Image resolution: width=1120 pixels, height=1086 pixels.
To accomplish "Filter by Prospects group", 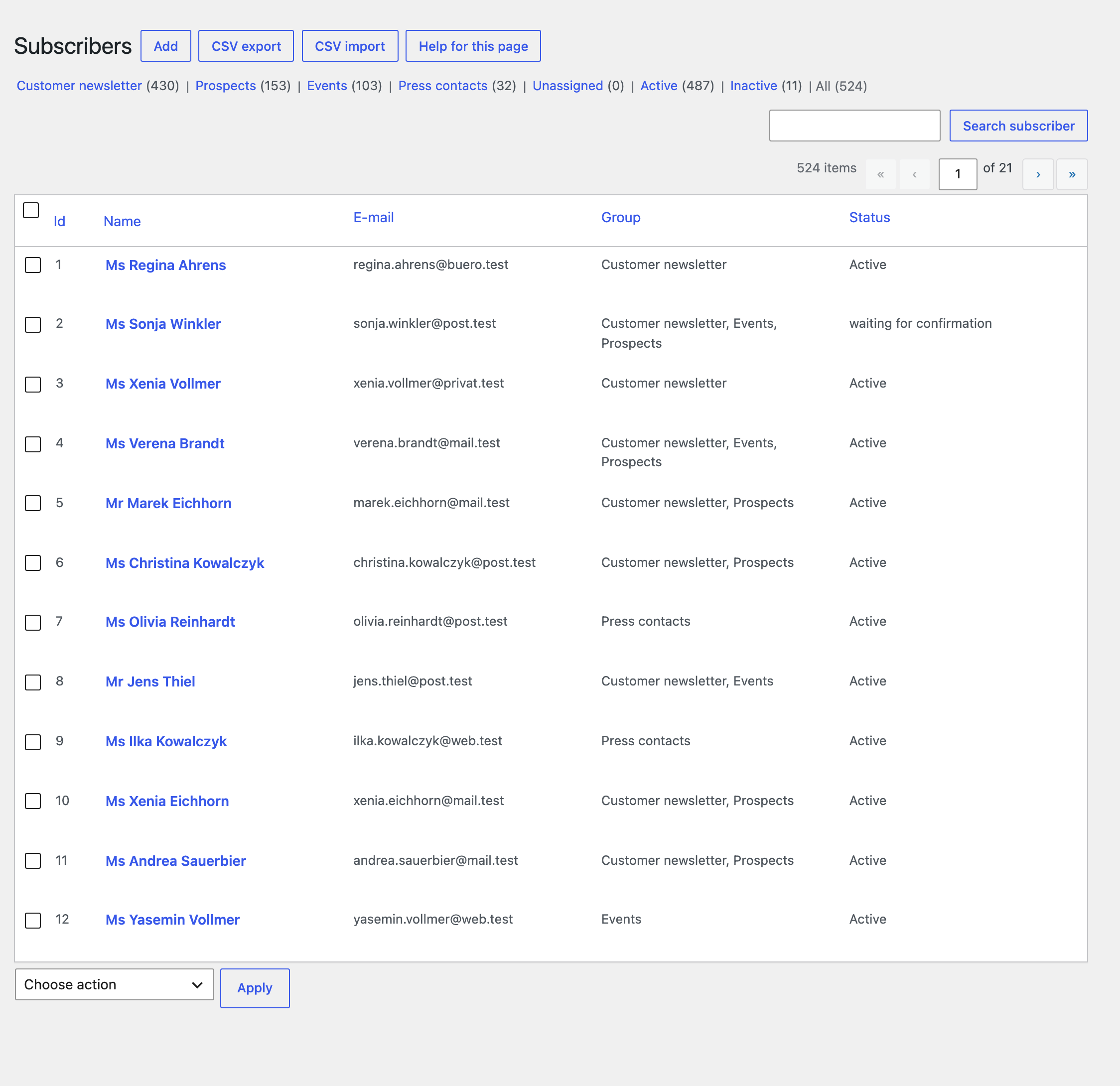I will click(x=226, y=86).
